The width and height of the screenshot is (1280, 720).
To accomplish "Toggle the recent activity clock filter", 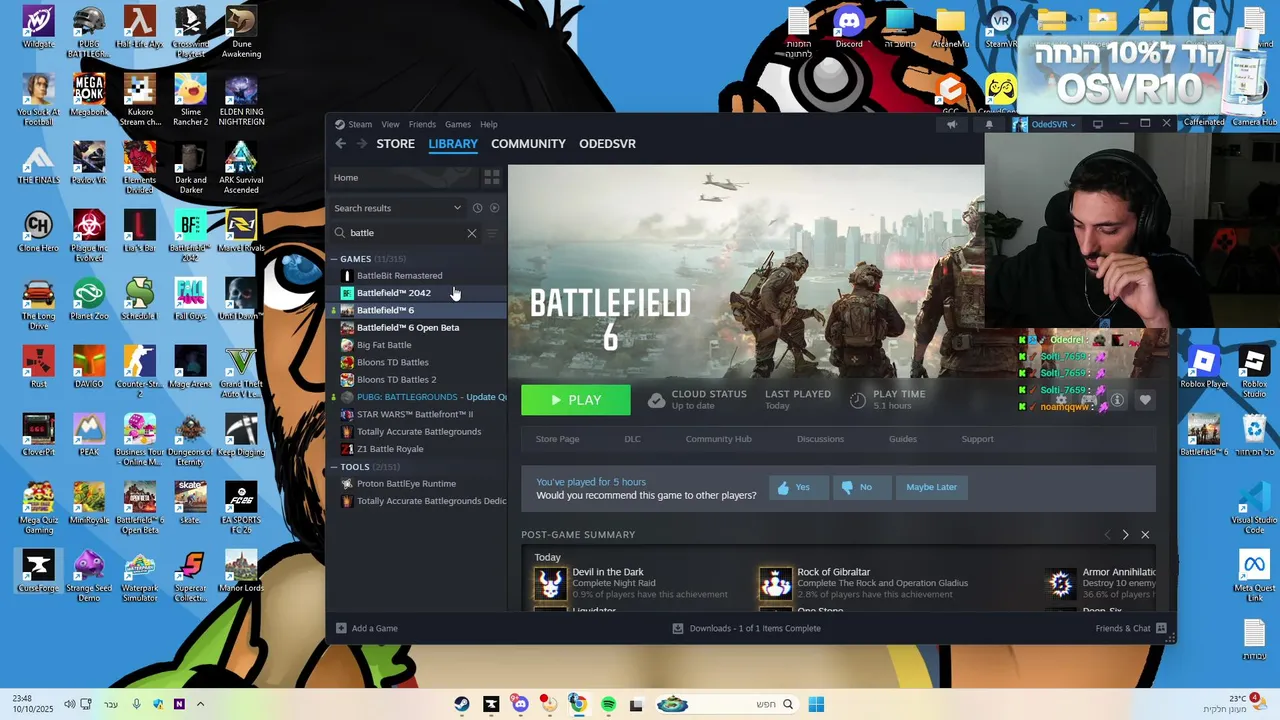I will coord(477,208).
